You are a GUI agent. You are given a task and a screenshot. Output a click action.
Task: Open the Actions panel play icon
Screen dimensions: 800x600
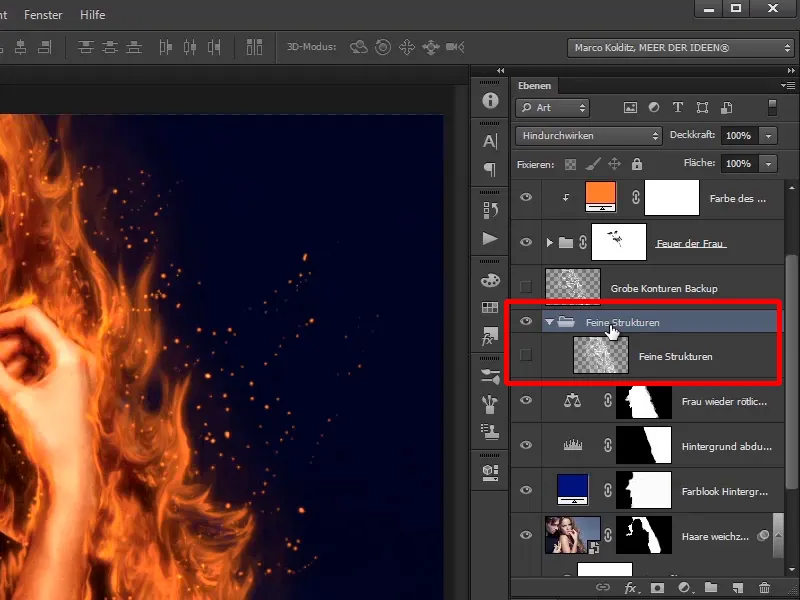490,238
